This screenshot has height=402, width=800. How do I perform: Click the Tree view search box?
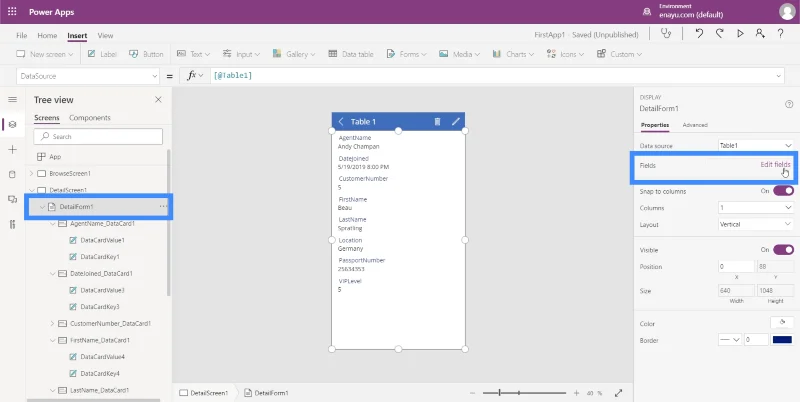(98, 136)
